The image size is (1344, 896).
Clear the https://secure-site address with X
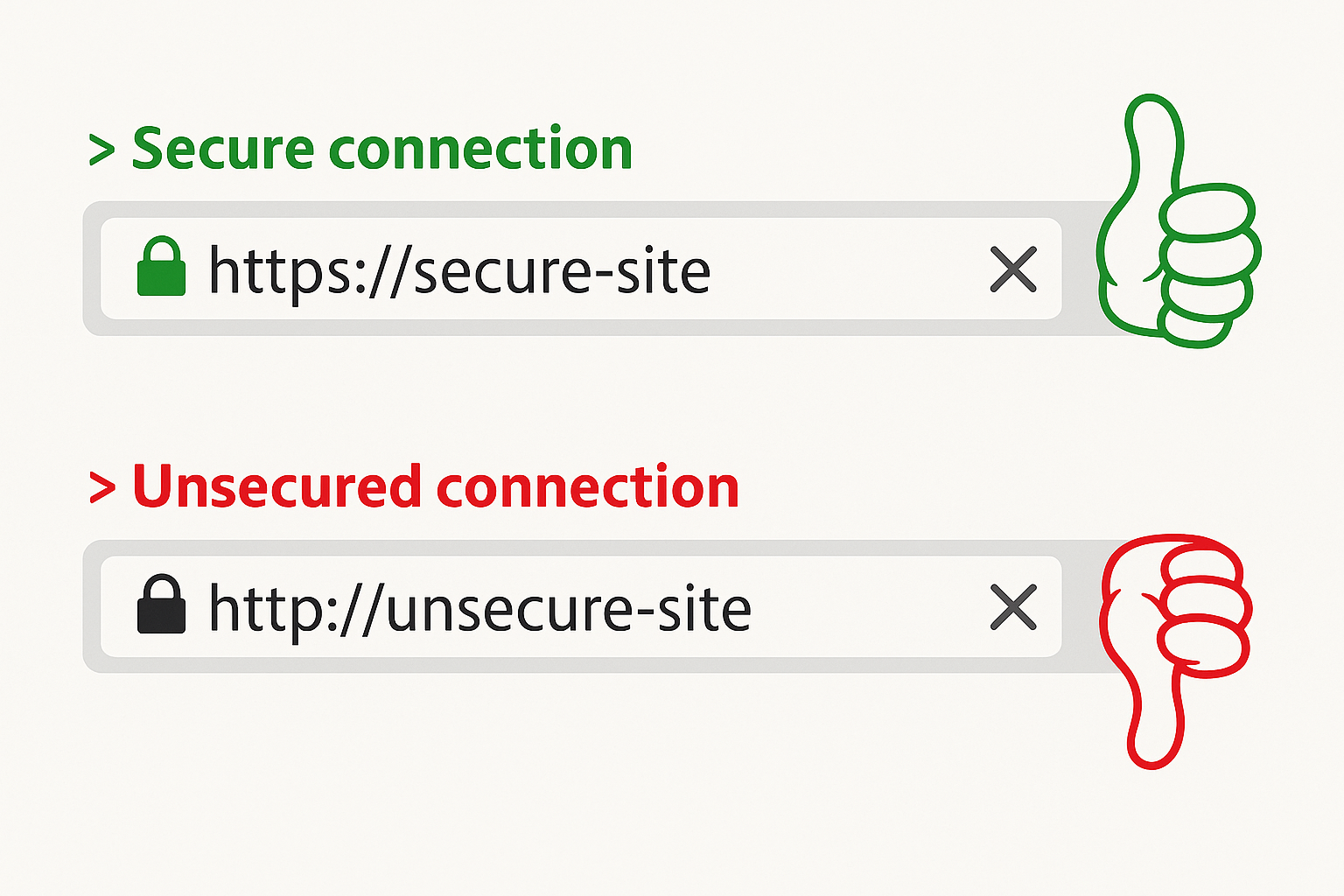tap(1013, 269)
